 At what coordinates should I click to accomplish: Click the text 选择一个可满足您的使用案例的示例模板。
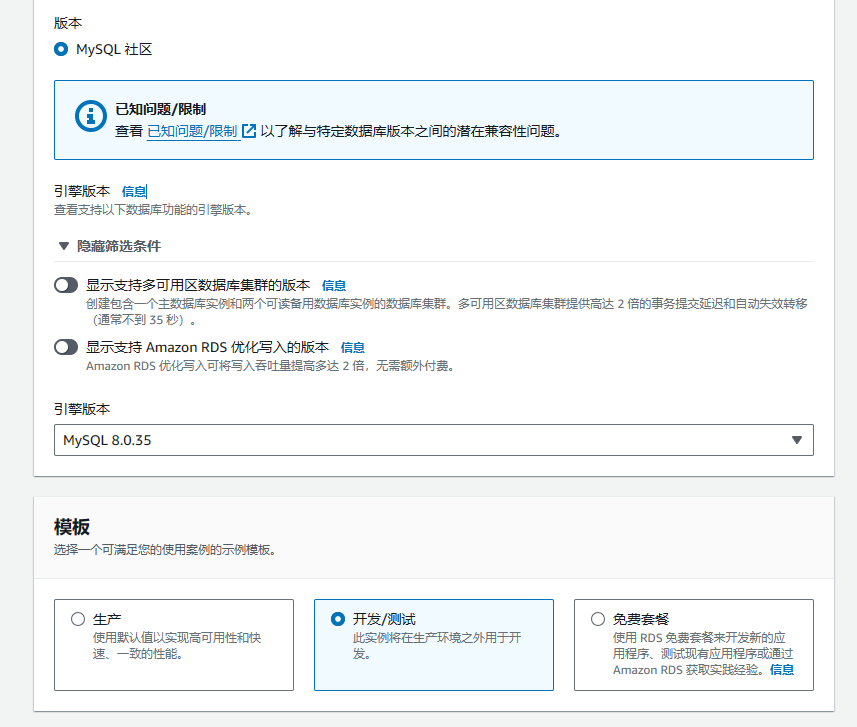tap(165, 550)
